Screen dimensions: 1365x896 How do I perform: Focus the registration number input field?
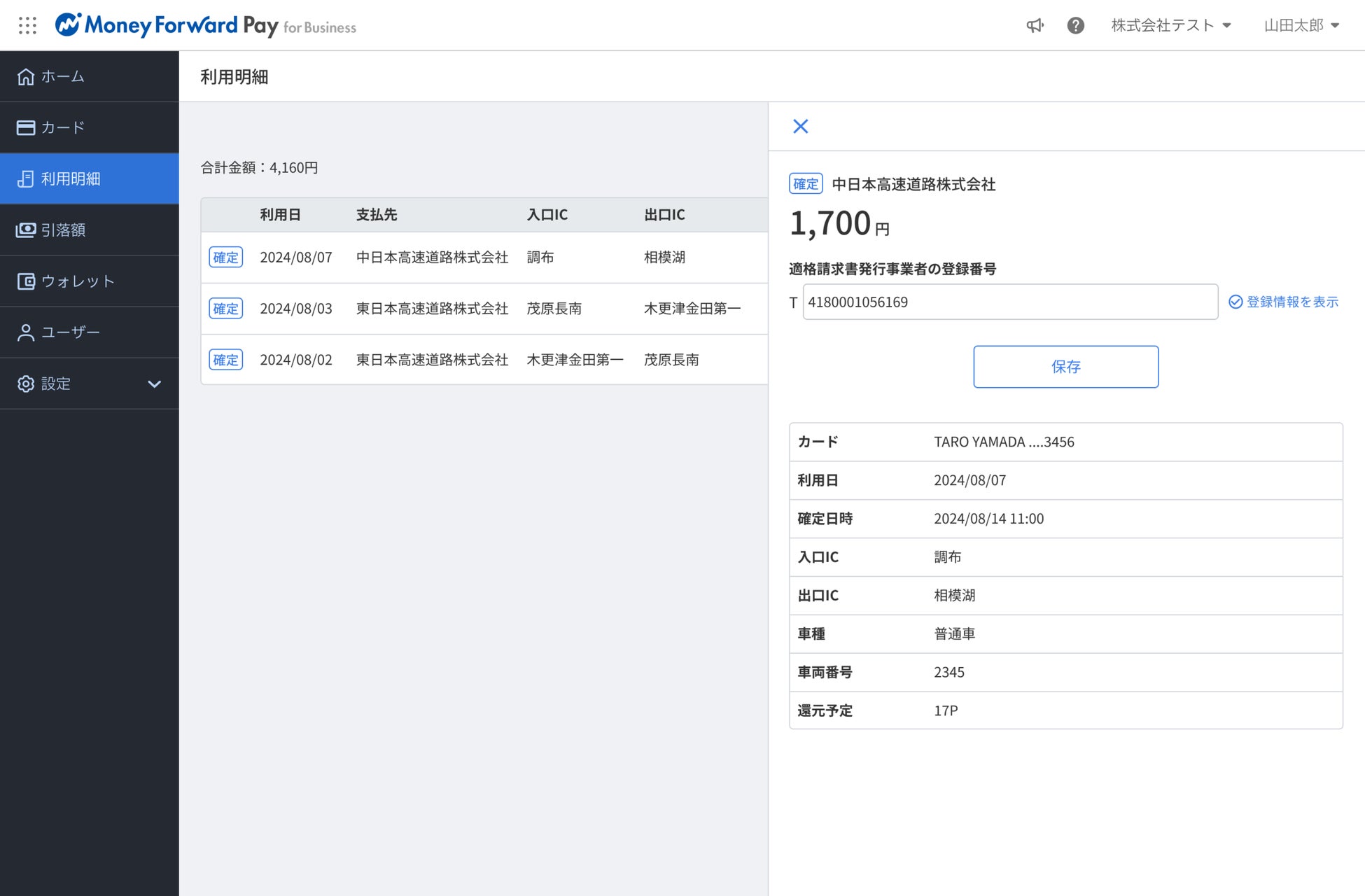click(x=1009, y=302)
